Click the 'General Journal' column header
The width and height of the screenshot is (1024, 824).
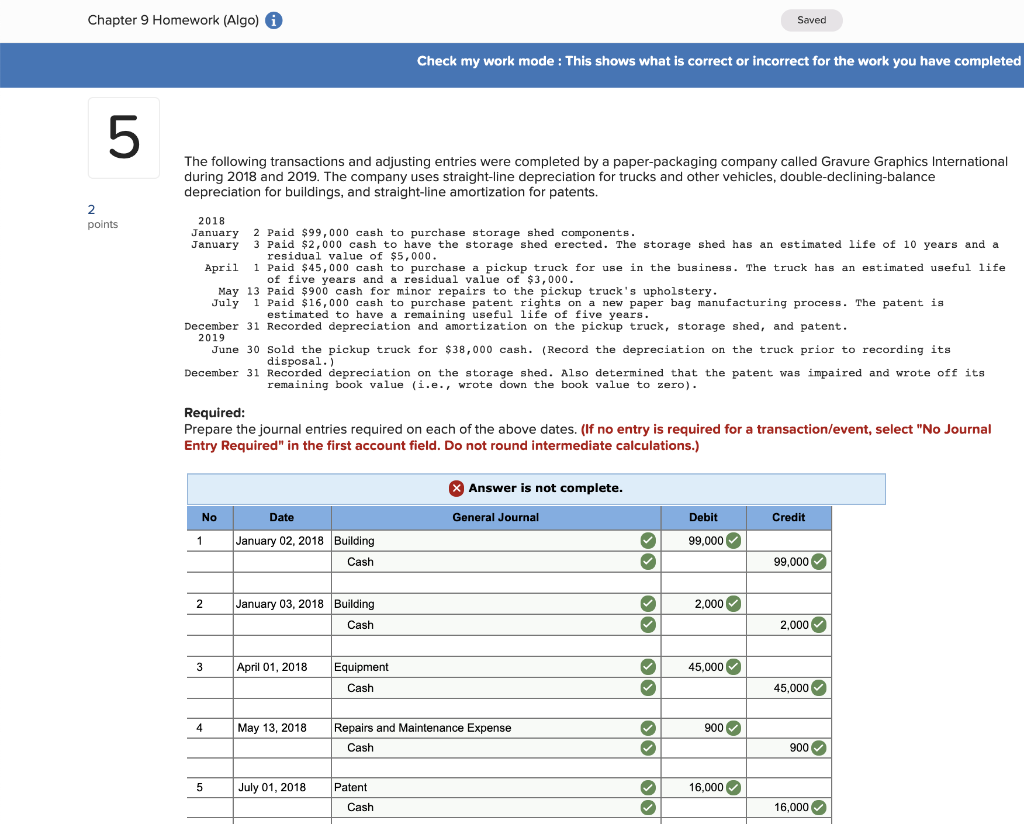click(496, 517)
